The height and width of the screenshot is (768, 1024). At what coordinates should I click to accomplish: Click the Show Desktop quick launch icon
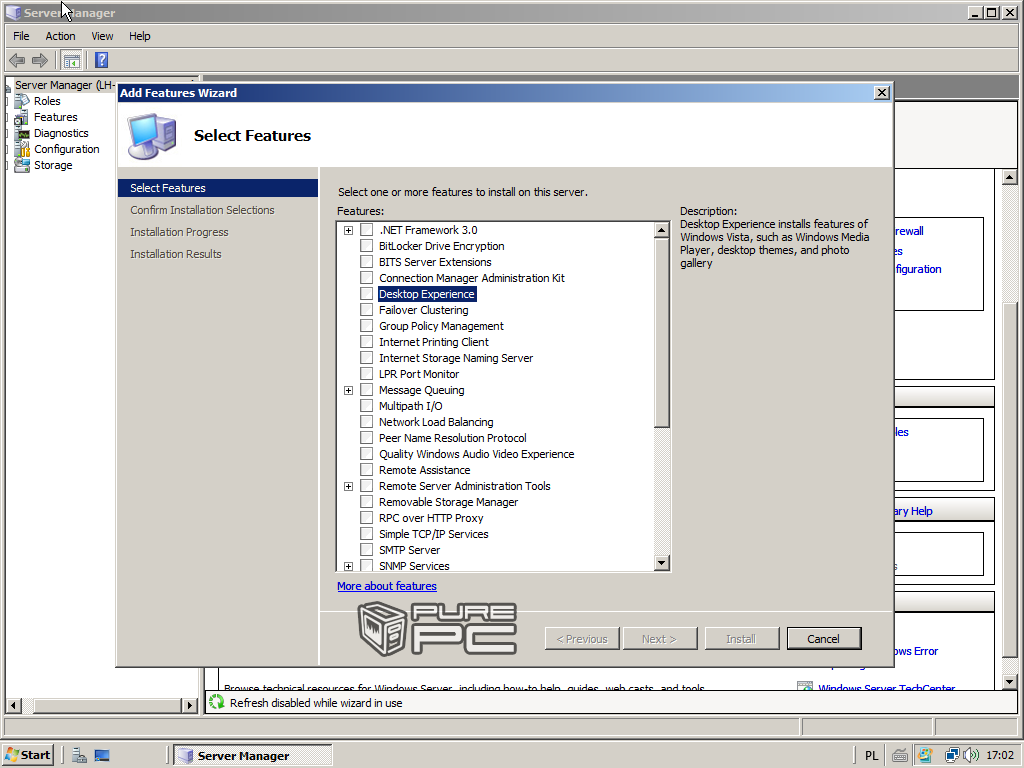[102, 756]
